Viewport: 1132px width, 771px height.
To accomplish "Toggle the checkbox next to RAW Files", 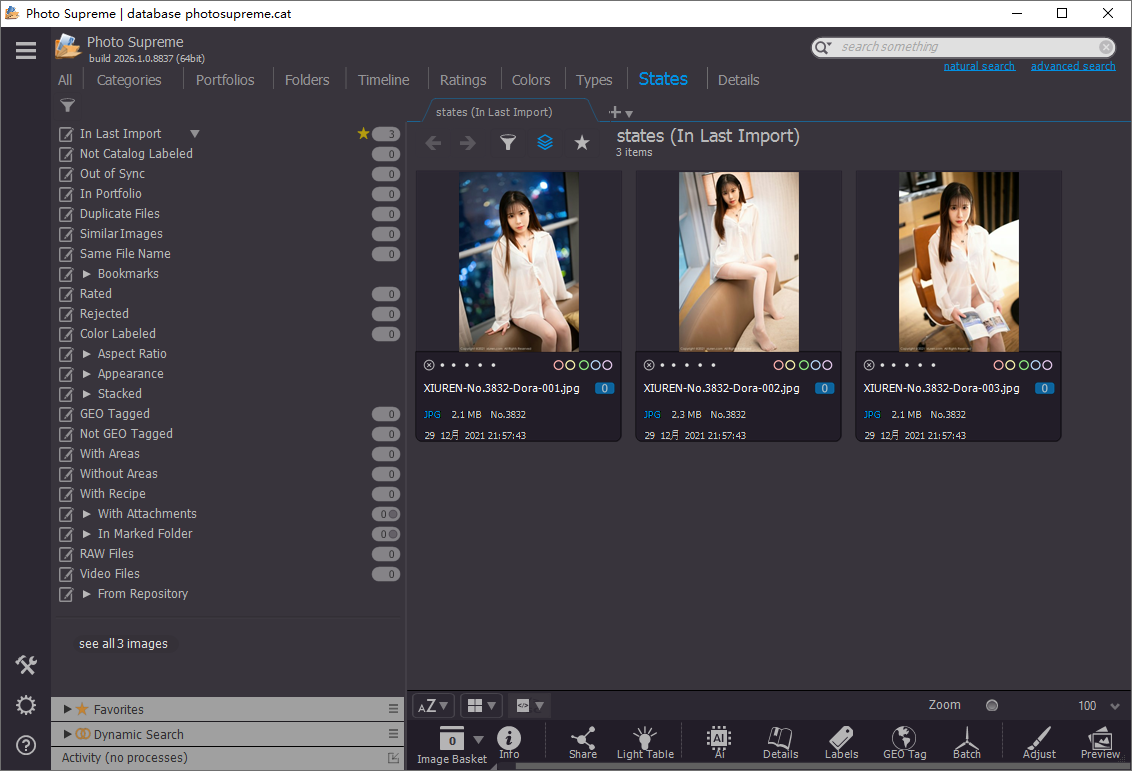I will [x=67, y=554].
